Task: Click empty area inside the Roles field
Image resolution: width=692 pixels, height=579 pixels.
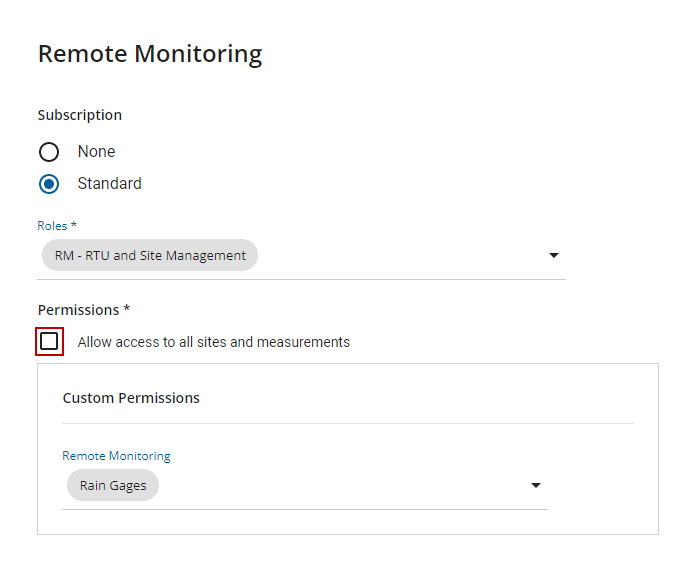Action: pyautogui.click(x=400, y=256)
